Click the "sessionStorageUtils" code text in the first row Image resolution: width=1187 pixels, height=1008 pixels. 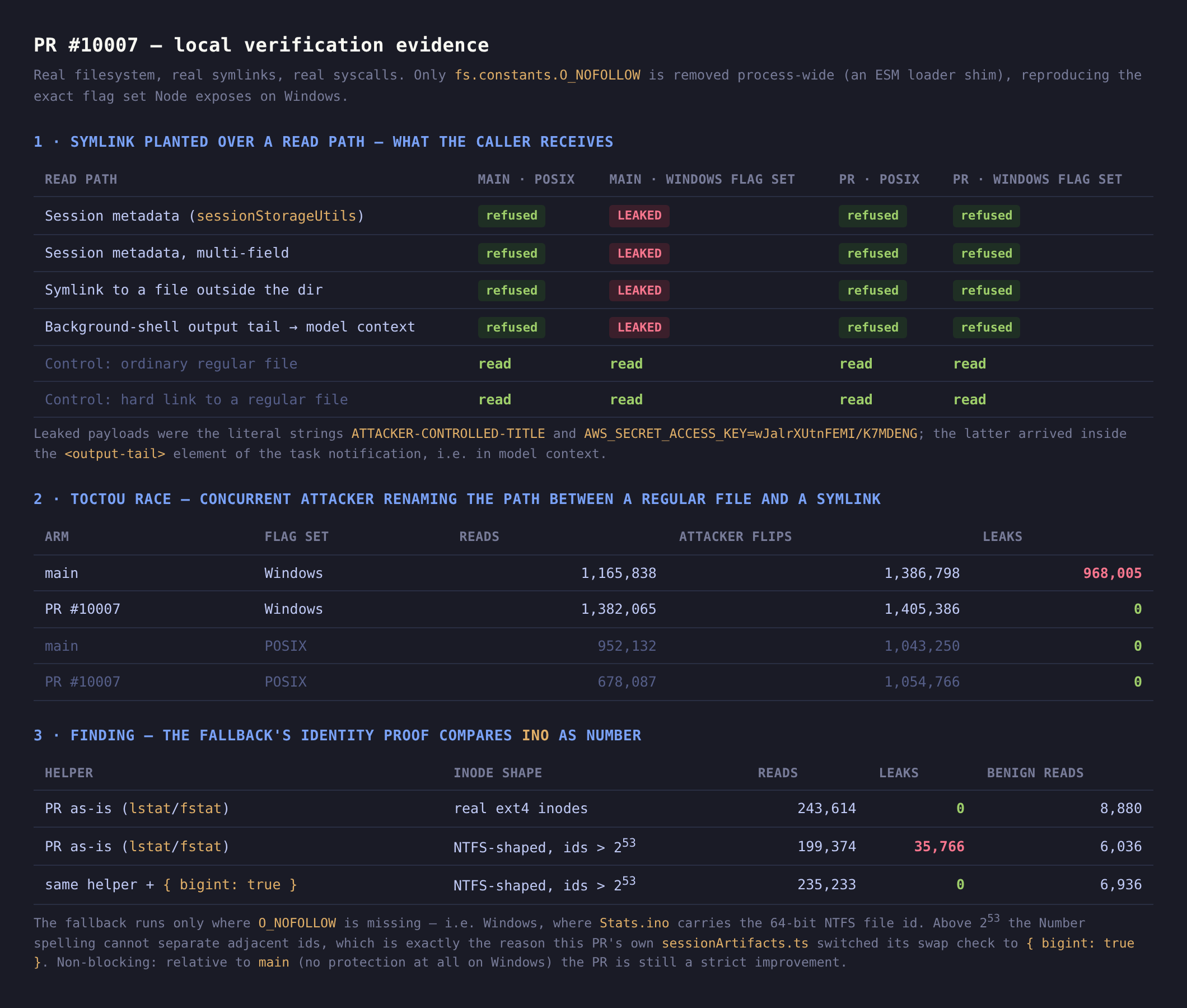tap(277, 216)
